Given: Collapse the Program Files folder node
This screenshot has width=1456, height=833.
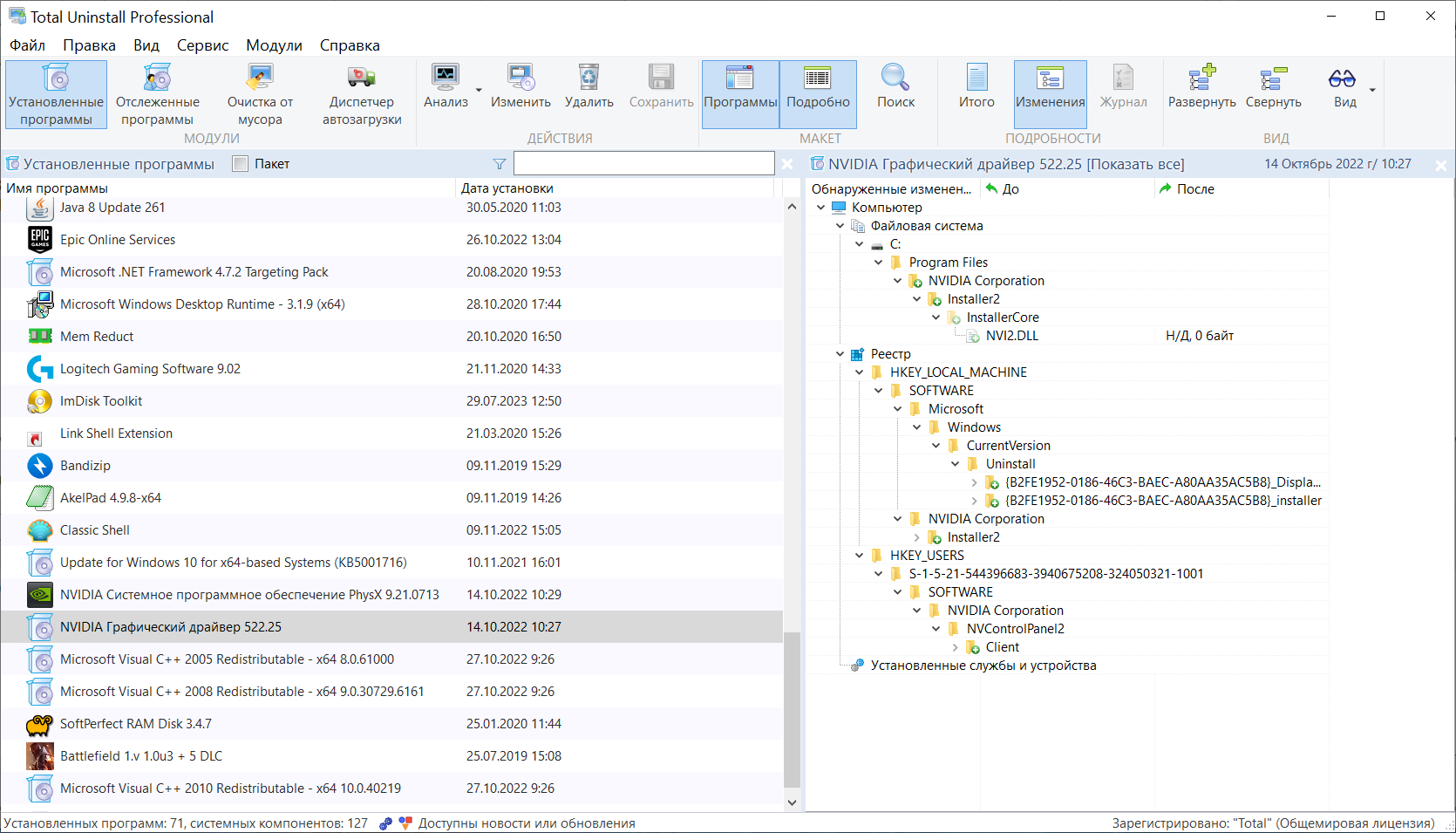Looking at the screenshot, I should (x=878, y=263).
